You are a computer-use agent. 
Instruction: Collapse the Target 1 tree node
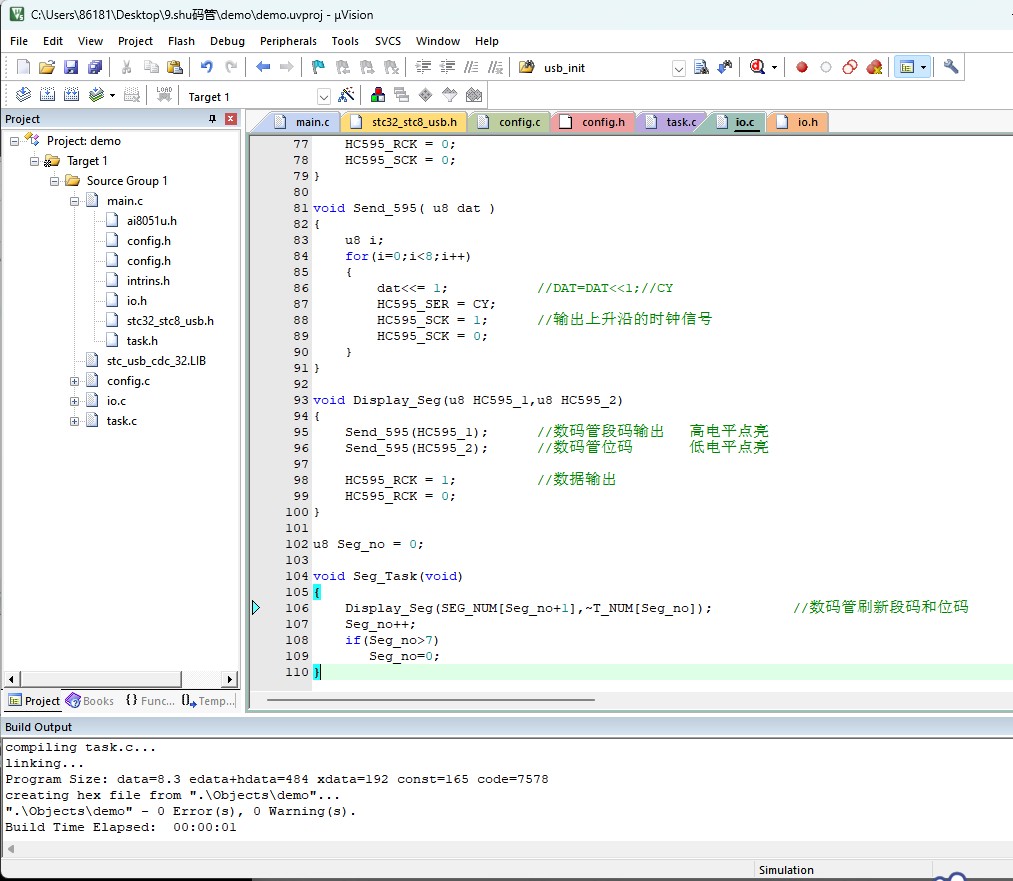(x=34, y=161)
